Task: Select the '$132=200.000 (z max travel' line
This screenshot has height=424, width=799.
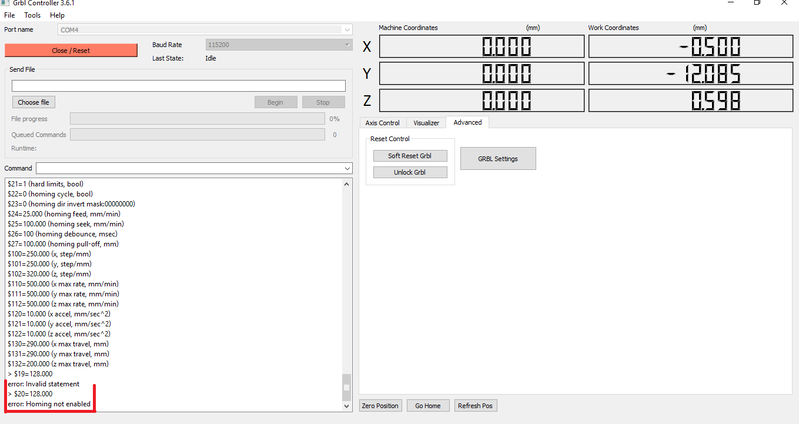Action: click(58, 364)
